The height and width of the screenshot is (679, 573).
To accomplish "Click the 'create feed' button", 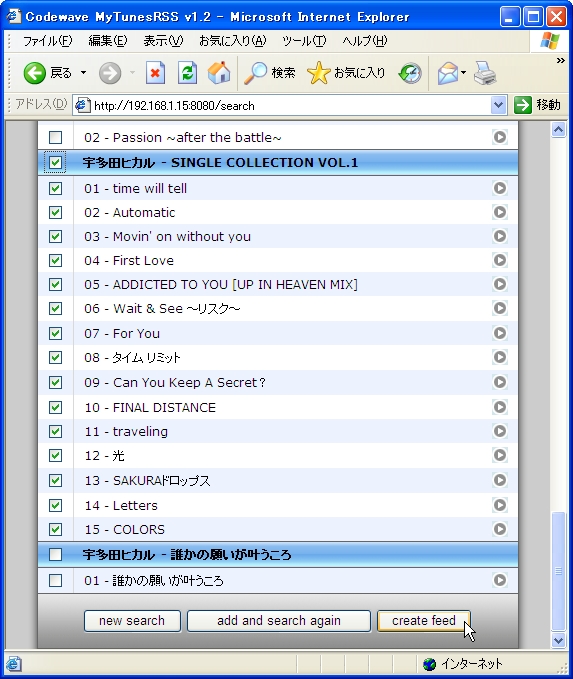I will click(x=424, y=621).
